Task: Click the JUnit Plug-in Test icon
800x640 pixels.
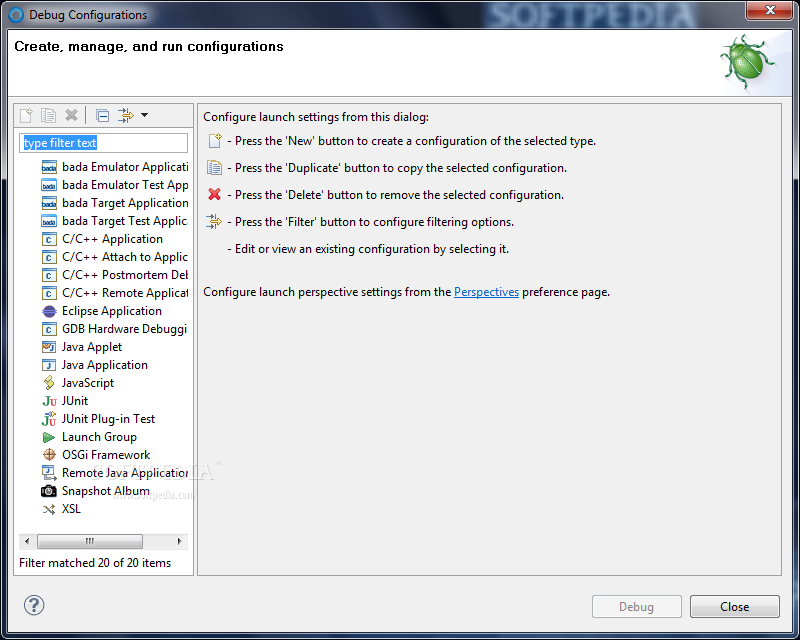Action: pos(49,419)
